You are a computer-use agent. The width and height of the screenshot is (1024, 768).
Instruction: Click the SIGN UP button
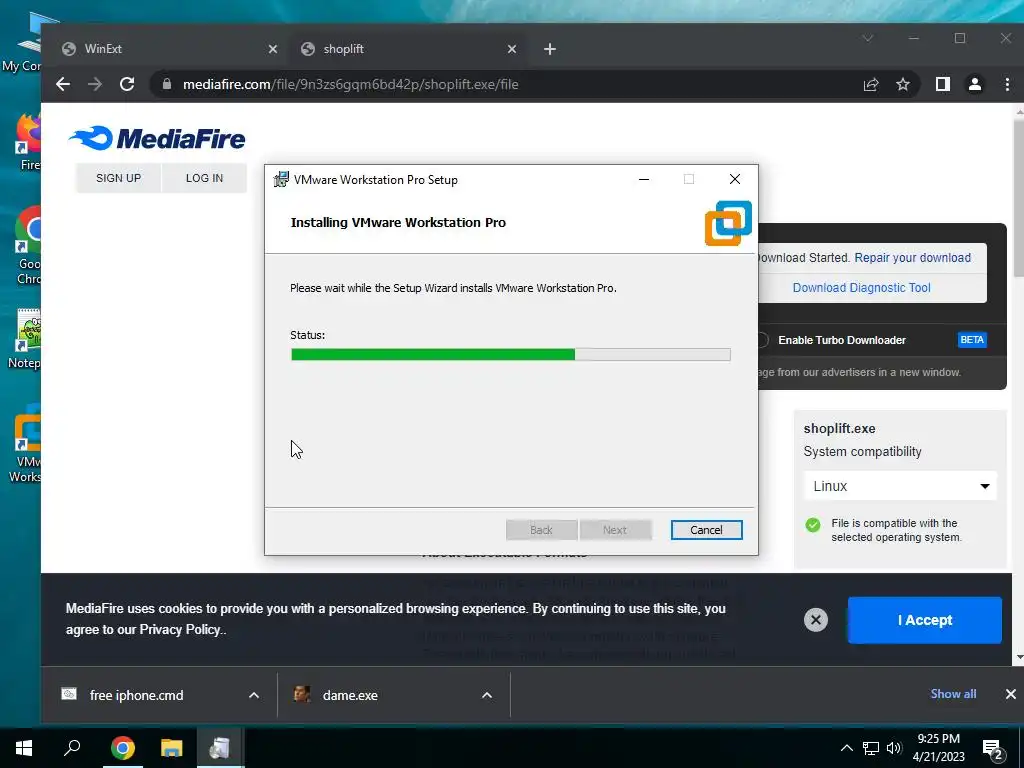point(118,178)
